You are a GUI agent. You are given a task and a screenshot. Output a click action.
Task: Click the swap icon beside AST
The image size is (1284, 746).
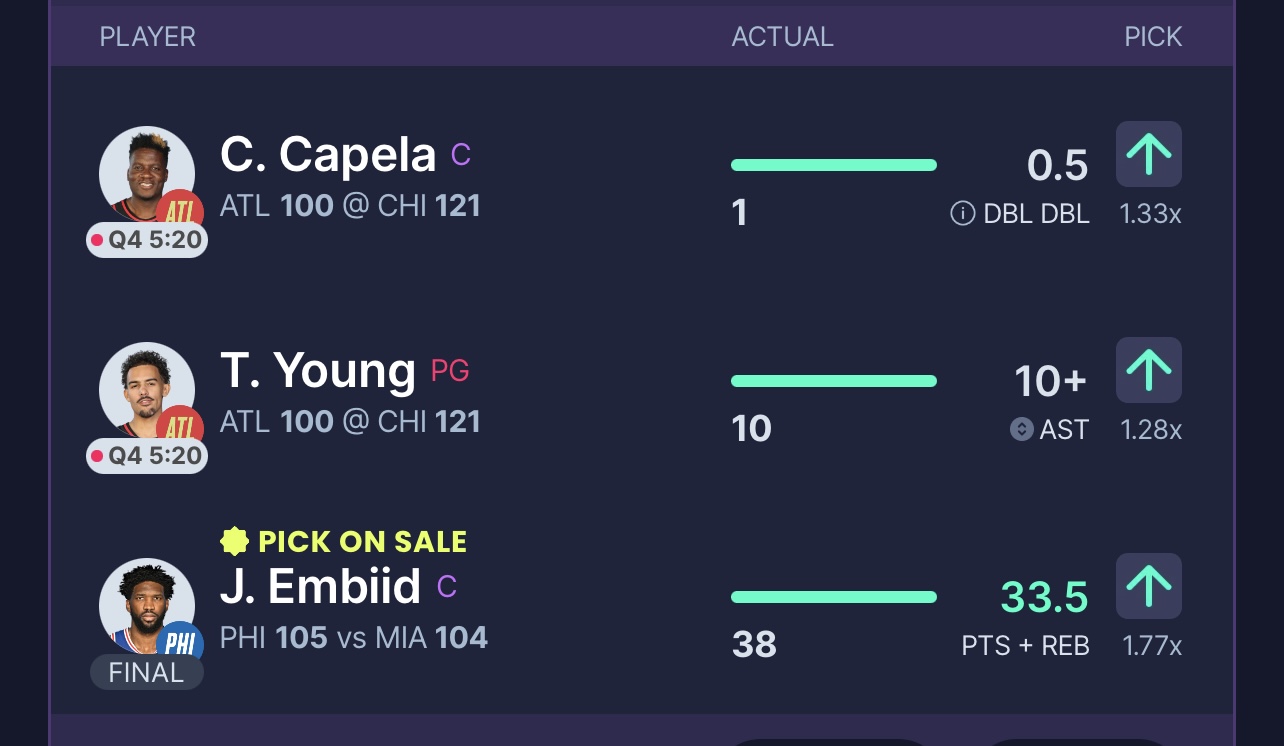pos(1021,429)
